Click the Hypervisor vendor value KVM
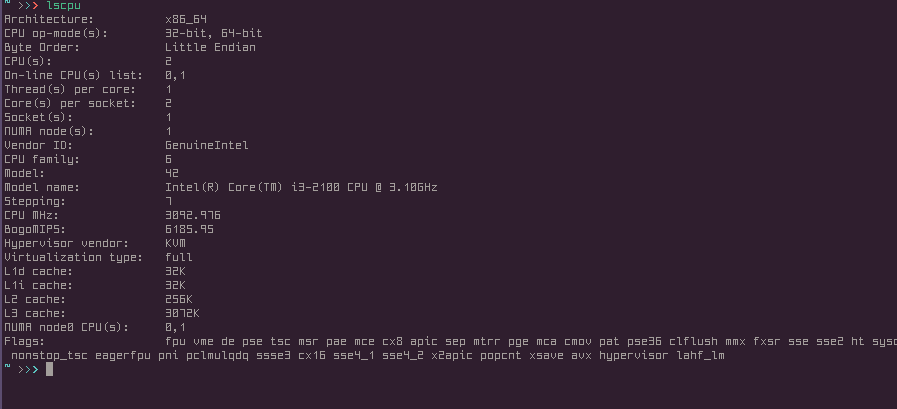 [x=175, y=243]
